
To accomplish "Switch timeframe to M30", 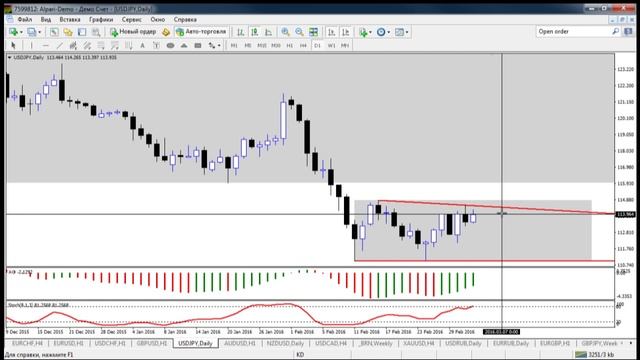I will click(x=276, y=45).
